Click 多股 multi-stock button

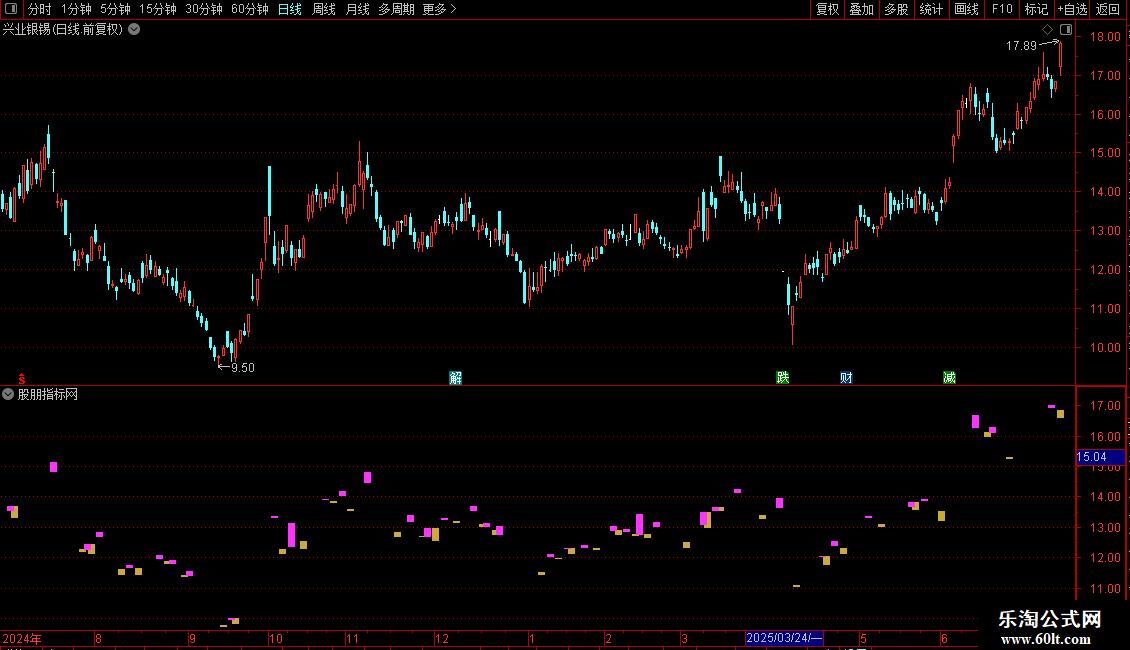(896, 9)
